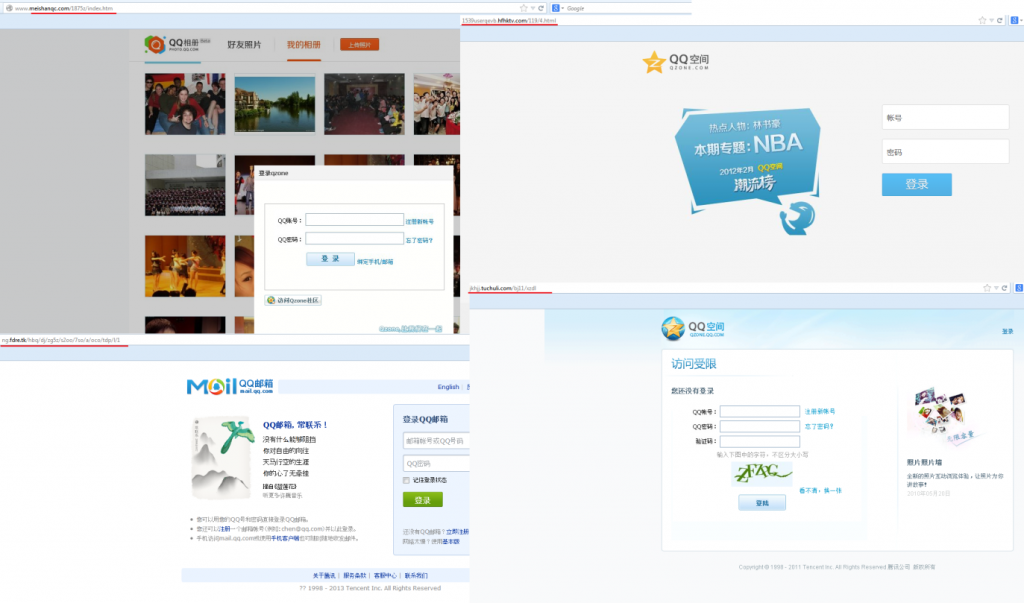The height and width of the screenshot is (603, 1024).
Task: Click bookmark star in meishanqc.com address bar
Action: click(x=523, y=8)
